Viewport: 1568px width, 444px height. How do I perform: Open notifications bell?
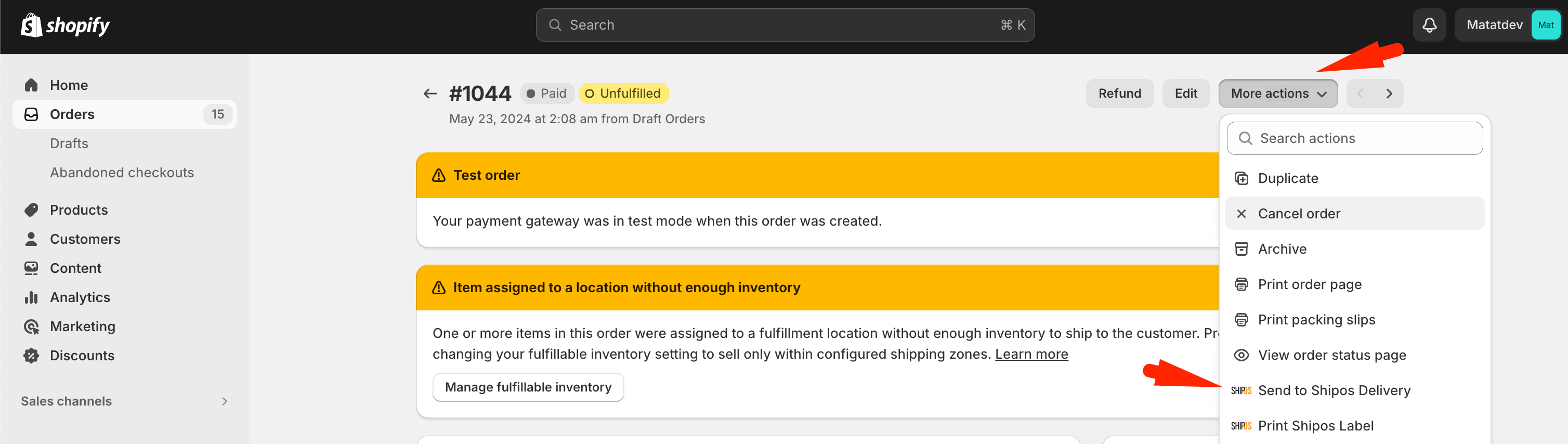pos(1429,25)
